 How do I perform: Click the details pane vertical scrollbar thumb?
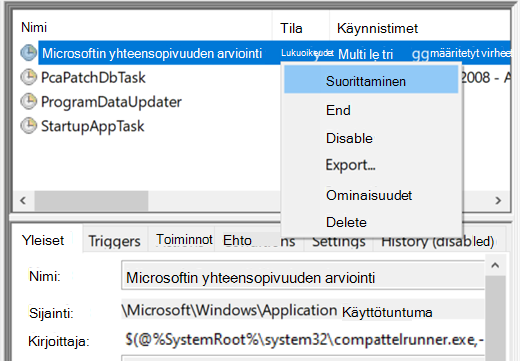[x=495, y=318]
